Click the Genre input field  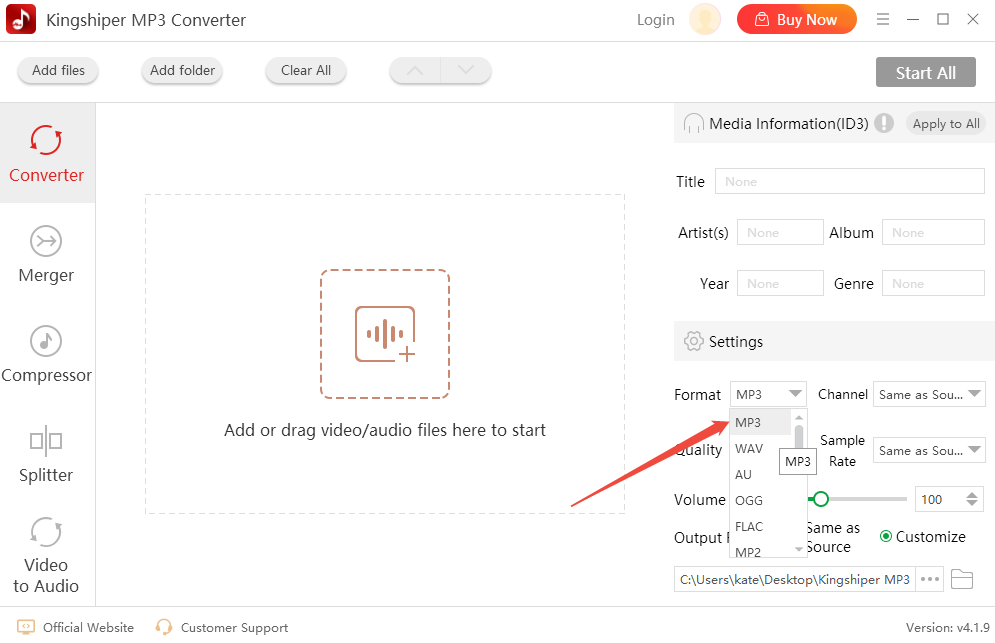[933, 283]
